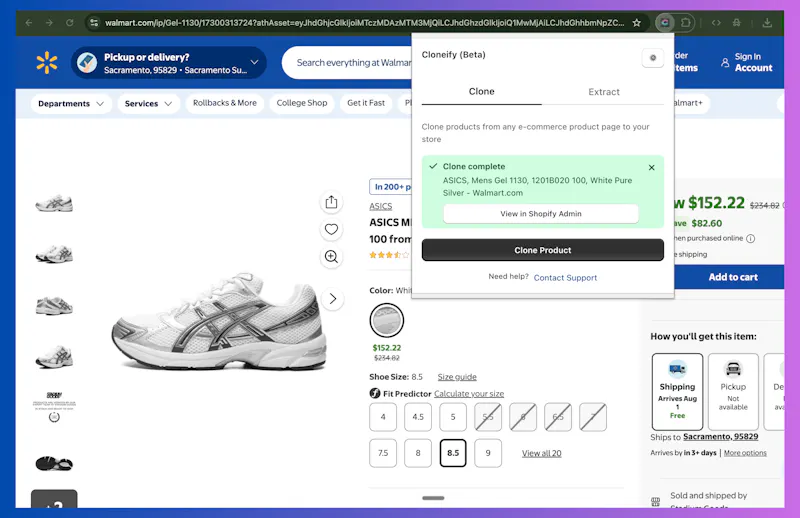Screen dimensions: 800x518
Task: Open Rollbacks & More
Action: 224,103
